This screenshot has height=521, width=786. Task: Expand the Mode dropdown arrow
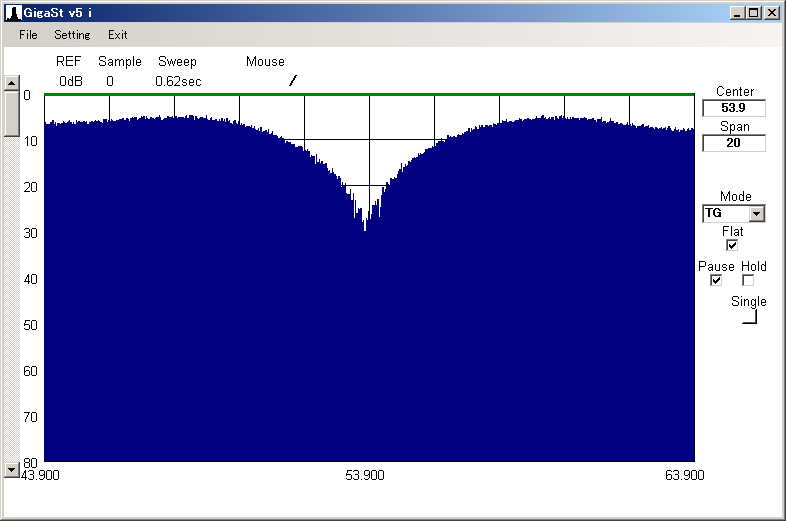[757, 213]
